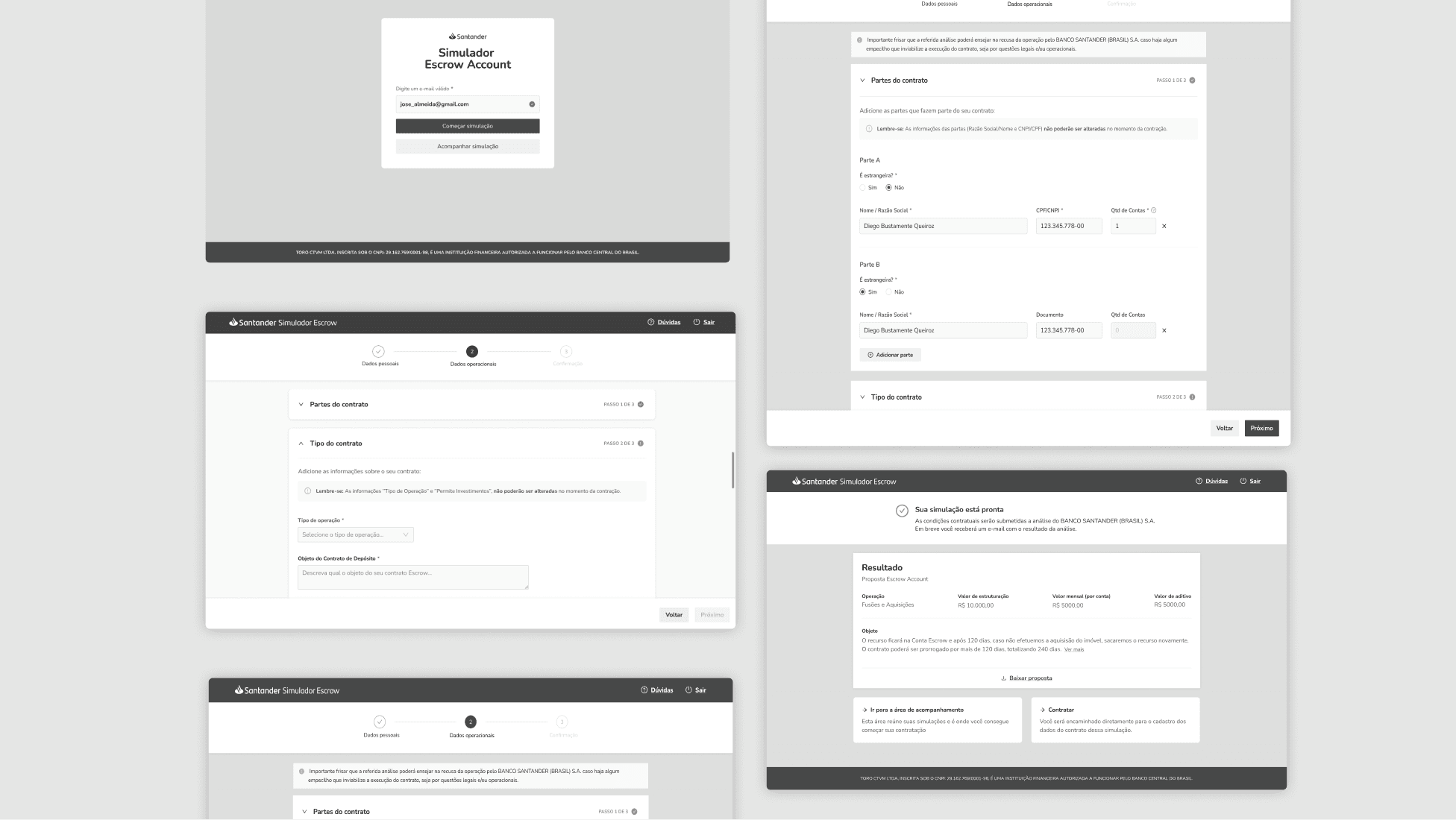Click the Ver mais link in Objeto text
The height and width of the screenshot is (820, 1456).
coord(1073,649)
